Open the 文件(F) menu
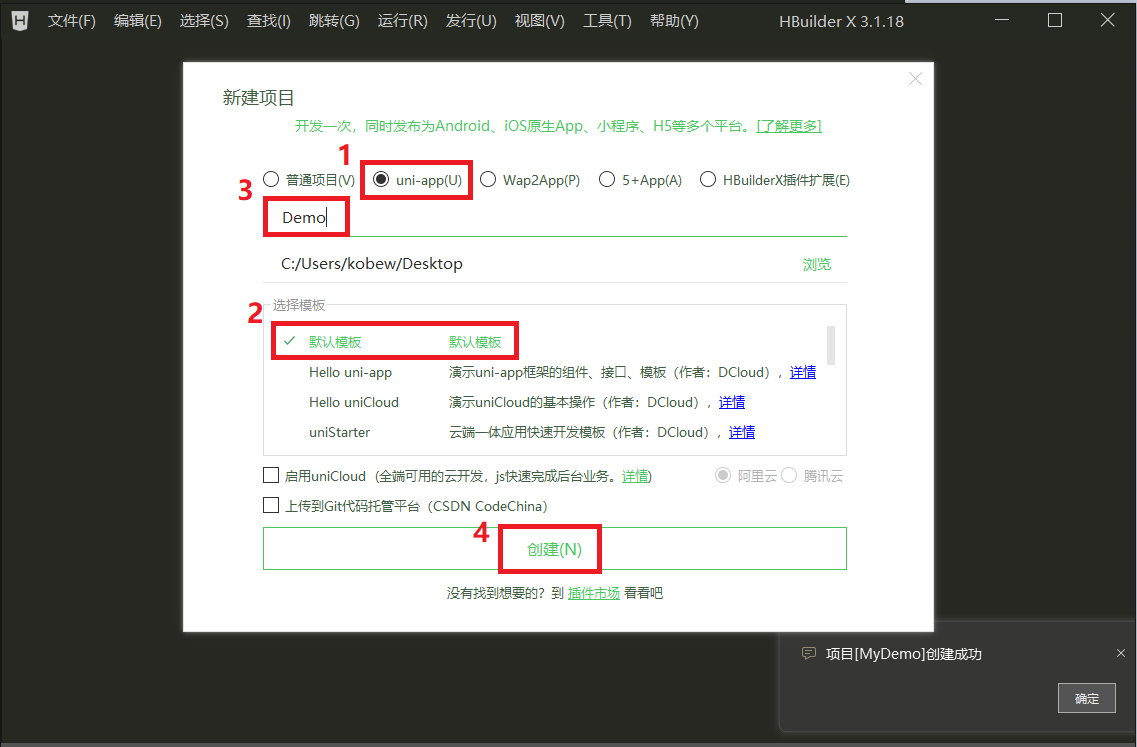 pyautogui.click(x=71, y=20)
